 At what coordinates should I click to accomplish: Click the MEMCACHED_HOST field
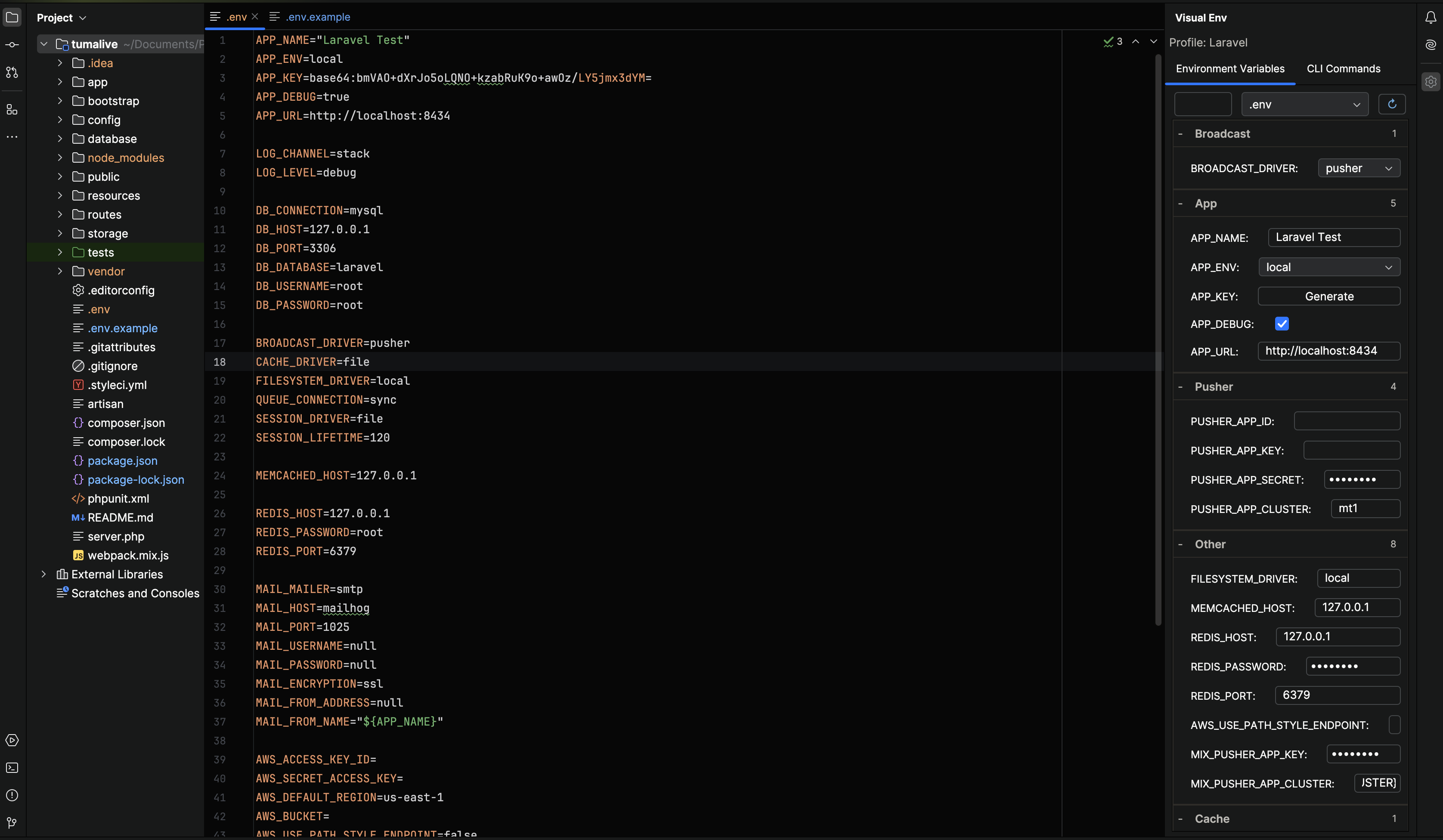(1358, 608)
